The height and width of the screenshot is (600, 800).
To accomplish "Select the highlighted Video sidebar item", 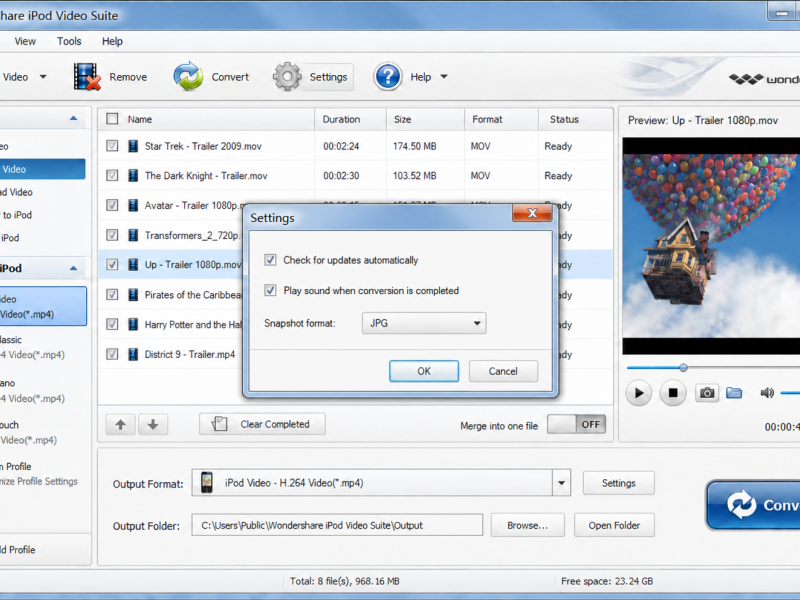I will pyautogui.click(x=43, y=169).
